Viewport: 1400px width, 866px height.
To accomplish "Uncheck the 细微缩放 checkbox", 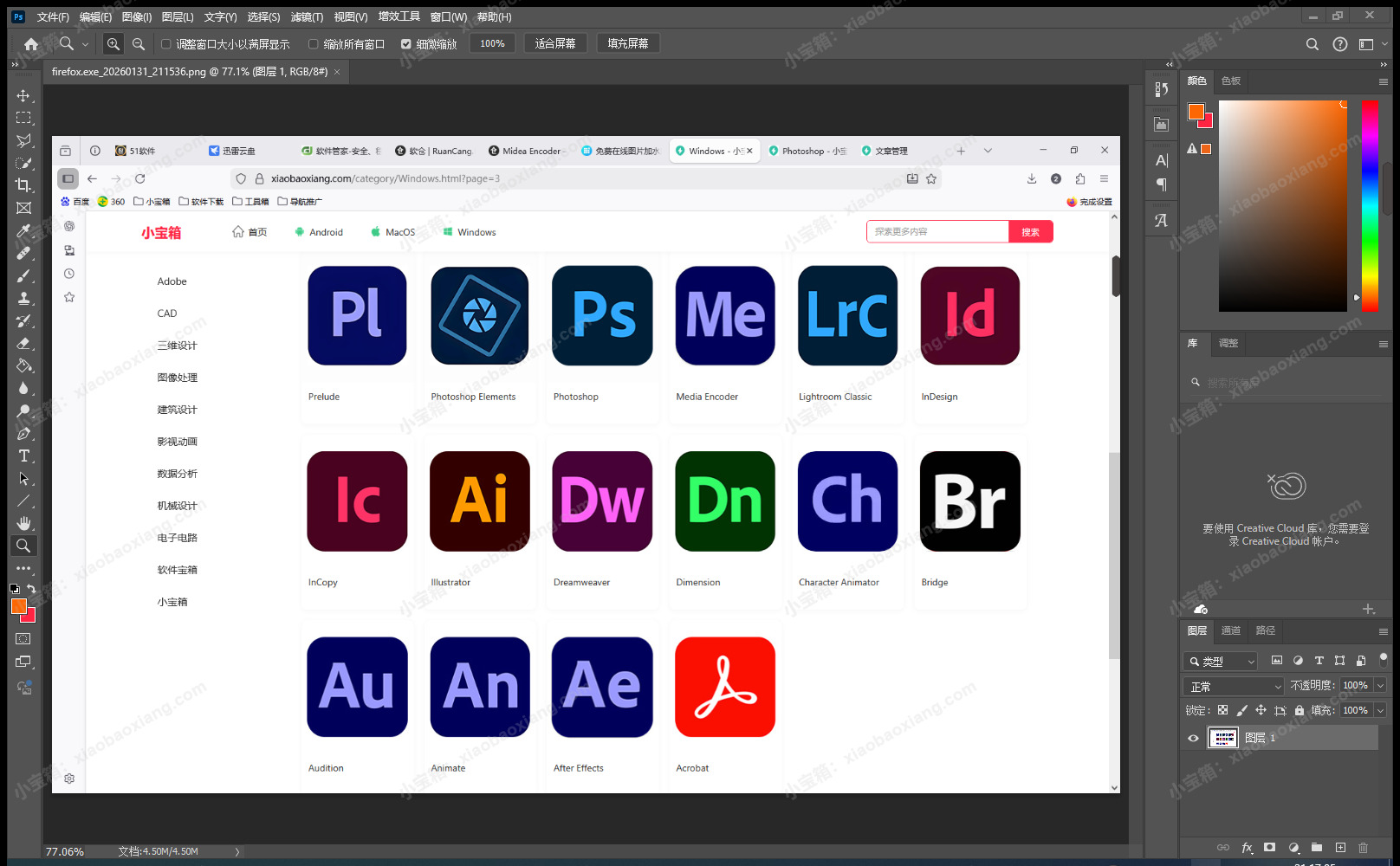I will pyautogui.click(x=405, y=44).
